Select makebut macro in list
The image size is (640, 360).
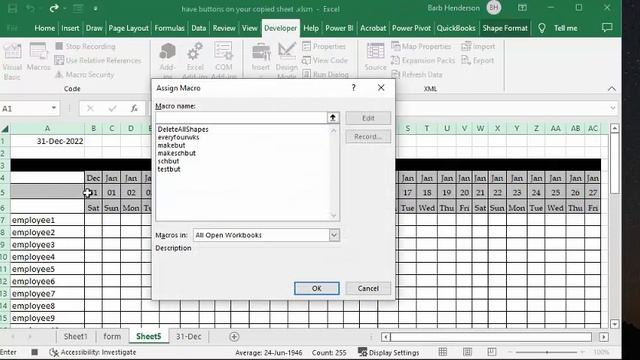(x=171, y=145)
